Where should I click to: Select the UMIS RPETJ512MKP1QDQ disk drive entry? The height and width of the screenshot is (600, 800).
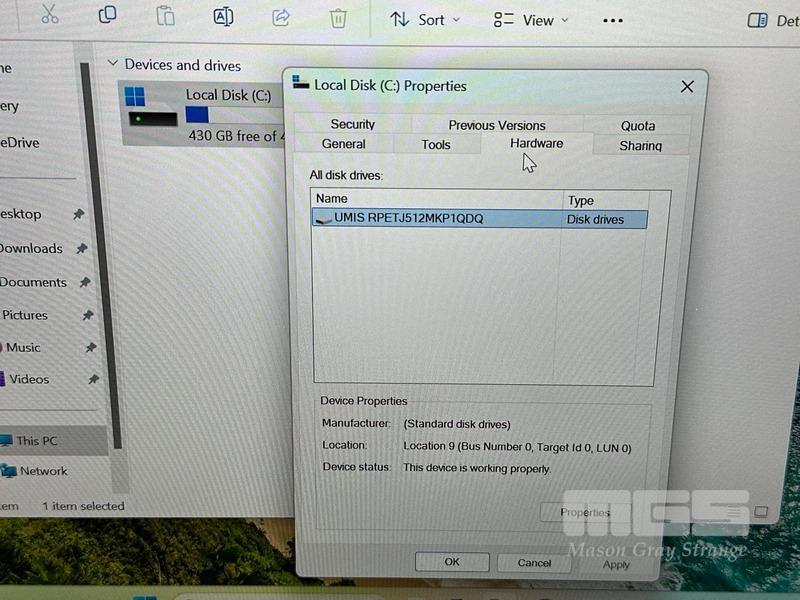tap(408, 218)
